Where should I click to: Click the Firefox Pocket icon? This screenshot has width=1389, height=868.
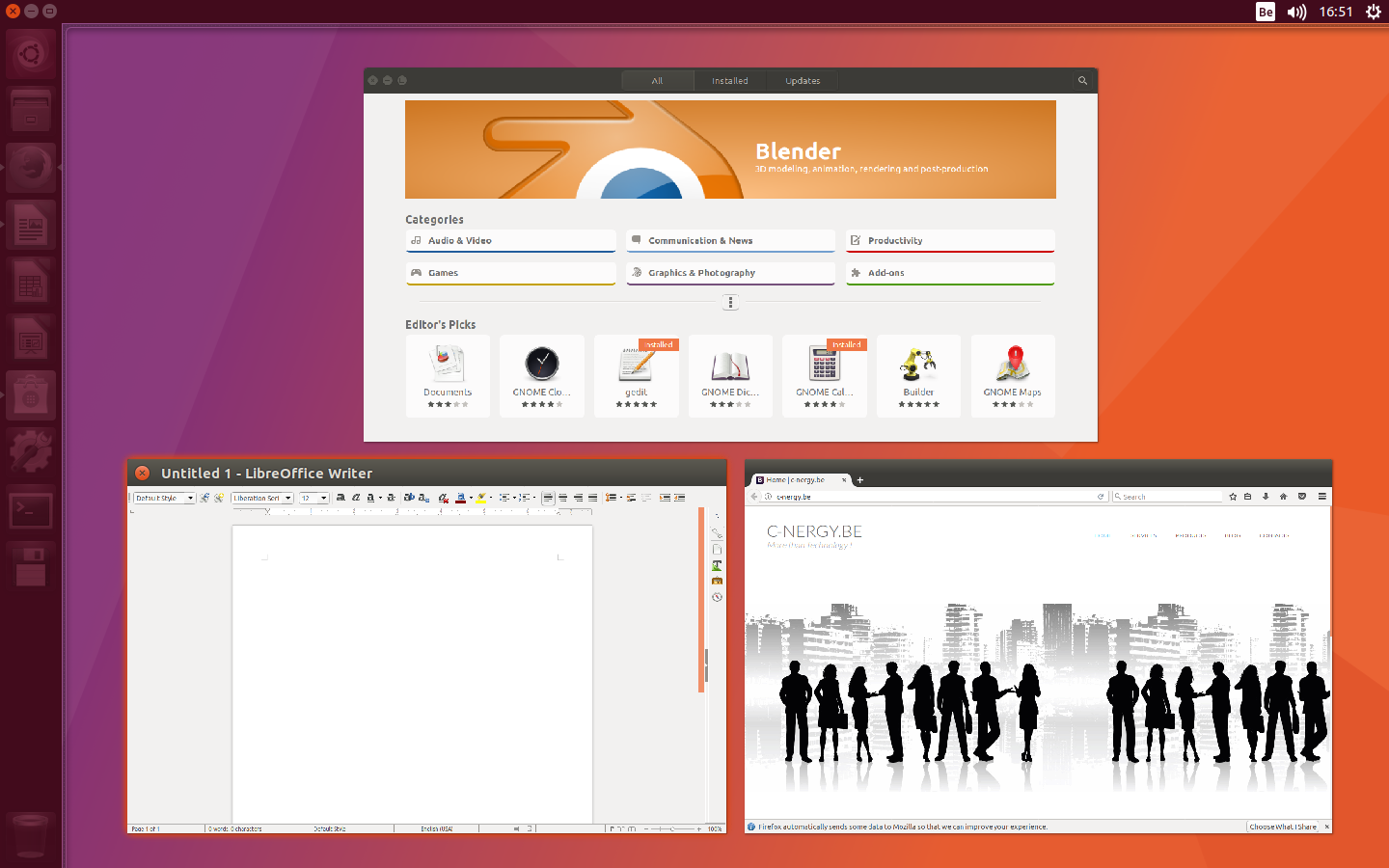click(1302, 497)
